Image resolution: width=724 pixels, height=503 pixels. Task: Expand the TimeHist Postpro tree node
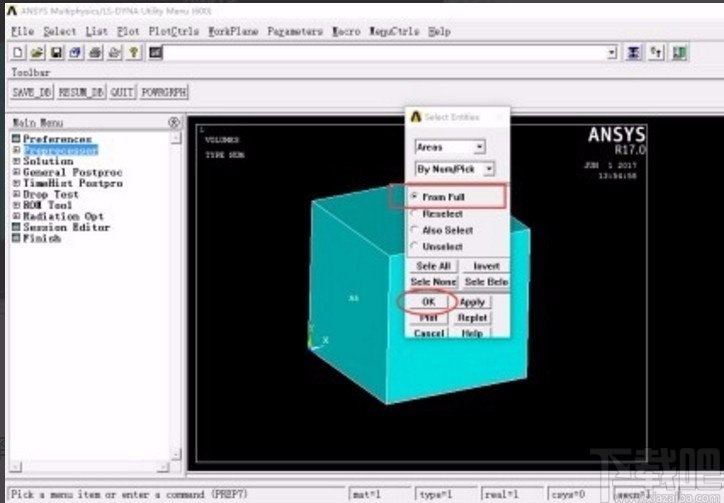pos(16,183)
